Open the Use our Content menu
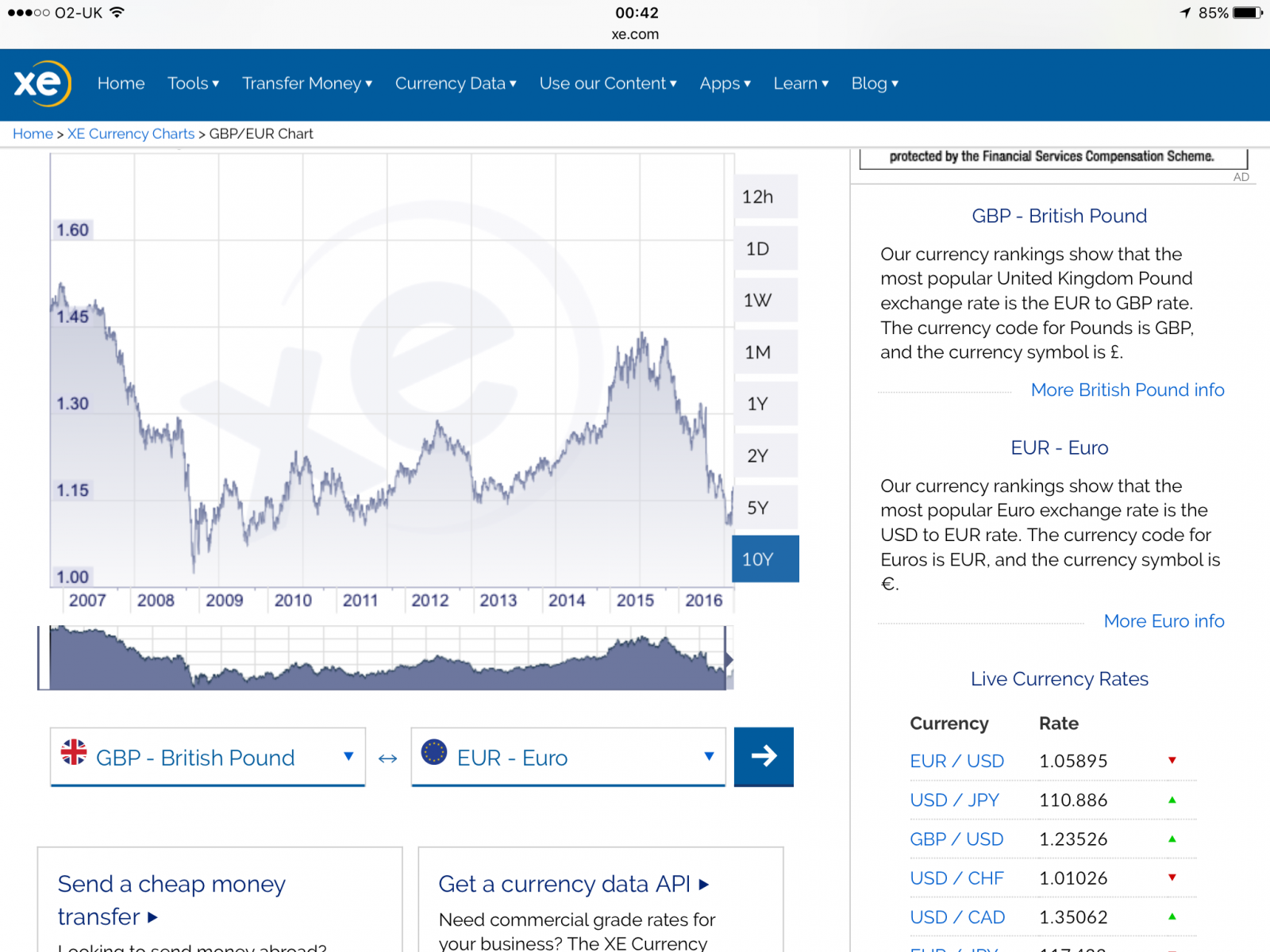 [x=608, y=83]
